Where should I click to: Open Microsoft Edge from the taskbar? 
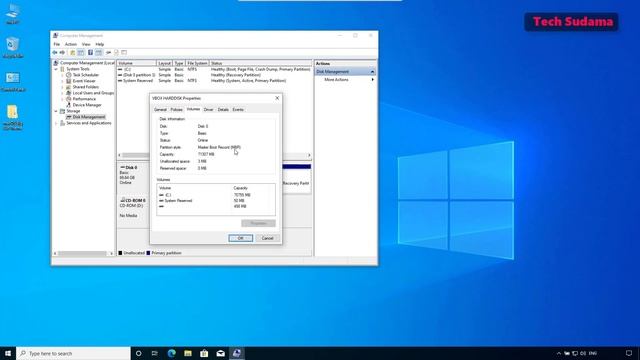click(171, 353)
